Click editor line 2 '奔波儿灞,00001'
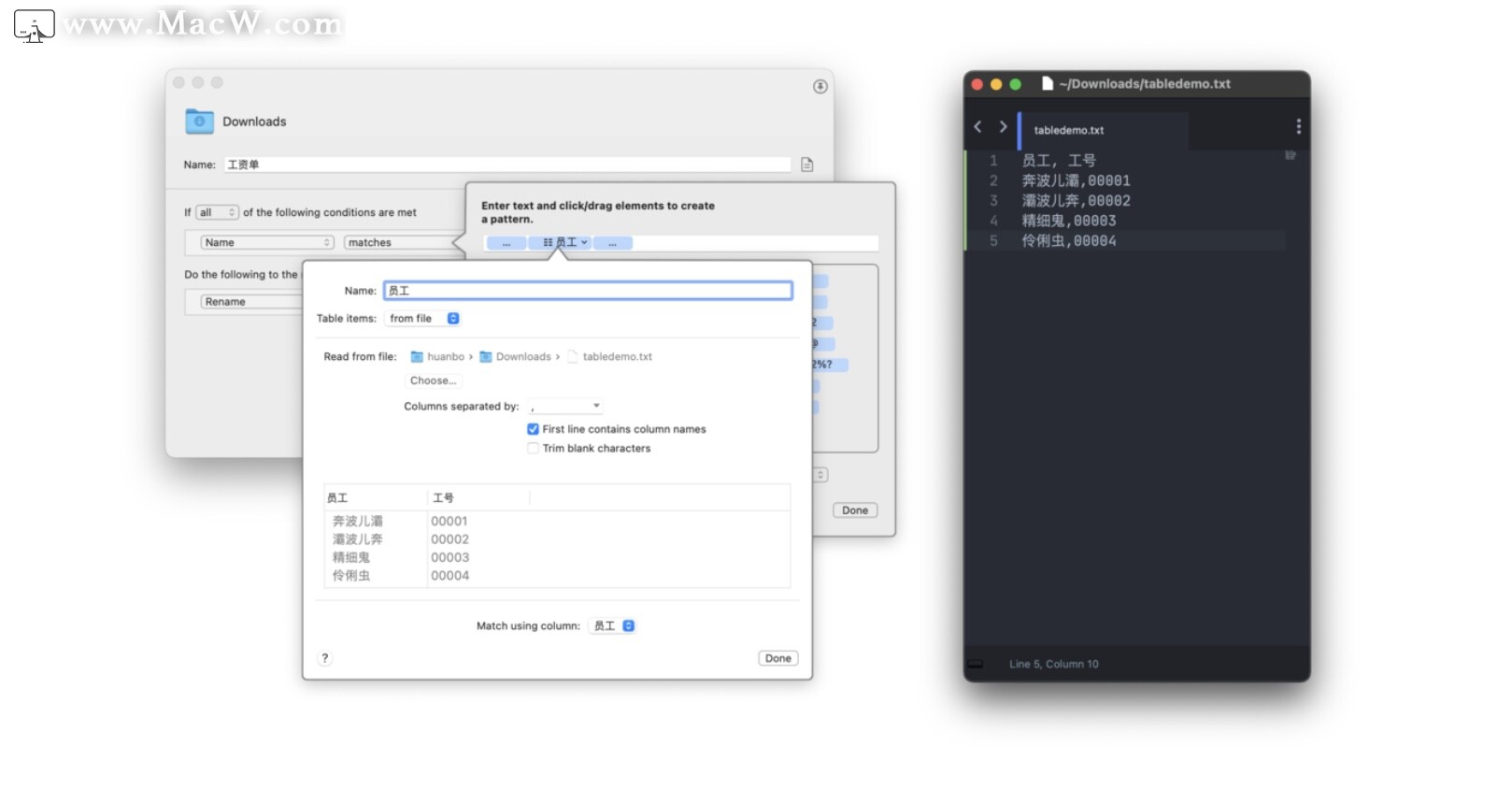The height and width of the screenshot is (804, 1512). [x=1076, y=180]
